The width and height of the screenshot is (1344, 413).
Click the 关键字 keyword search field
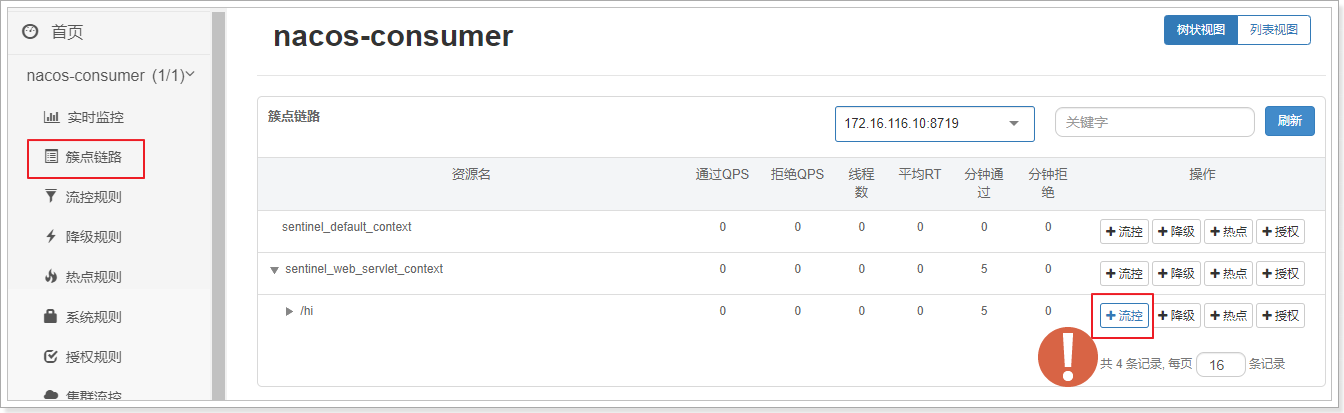point(1154,122)
